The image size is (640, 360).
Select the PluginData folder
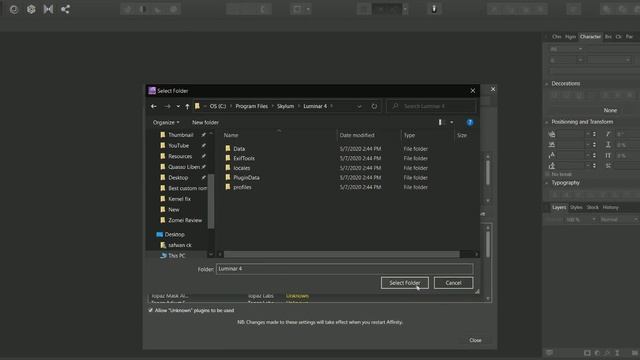point(246,178)
